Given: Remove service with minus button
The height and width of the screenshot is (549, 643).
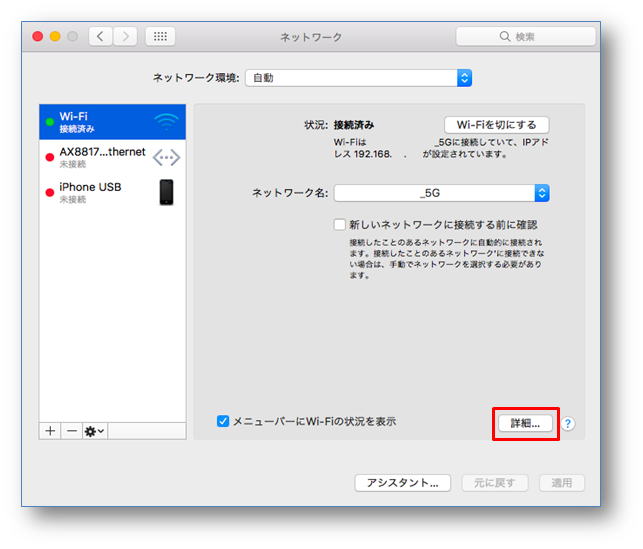Looking at the screenshot, I should (x=72, y=431).
